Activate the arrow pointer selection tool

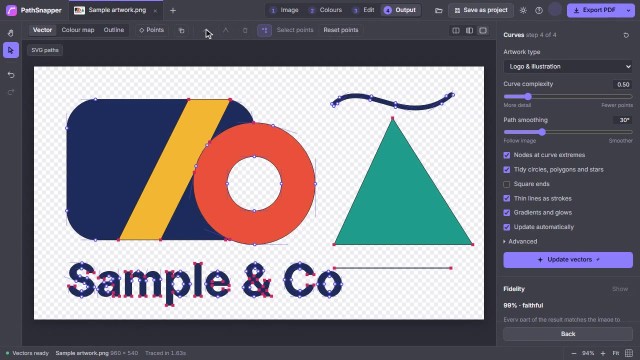pyautogui.click(x=11, y=50)
